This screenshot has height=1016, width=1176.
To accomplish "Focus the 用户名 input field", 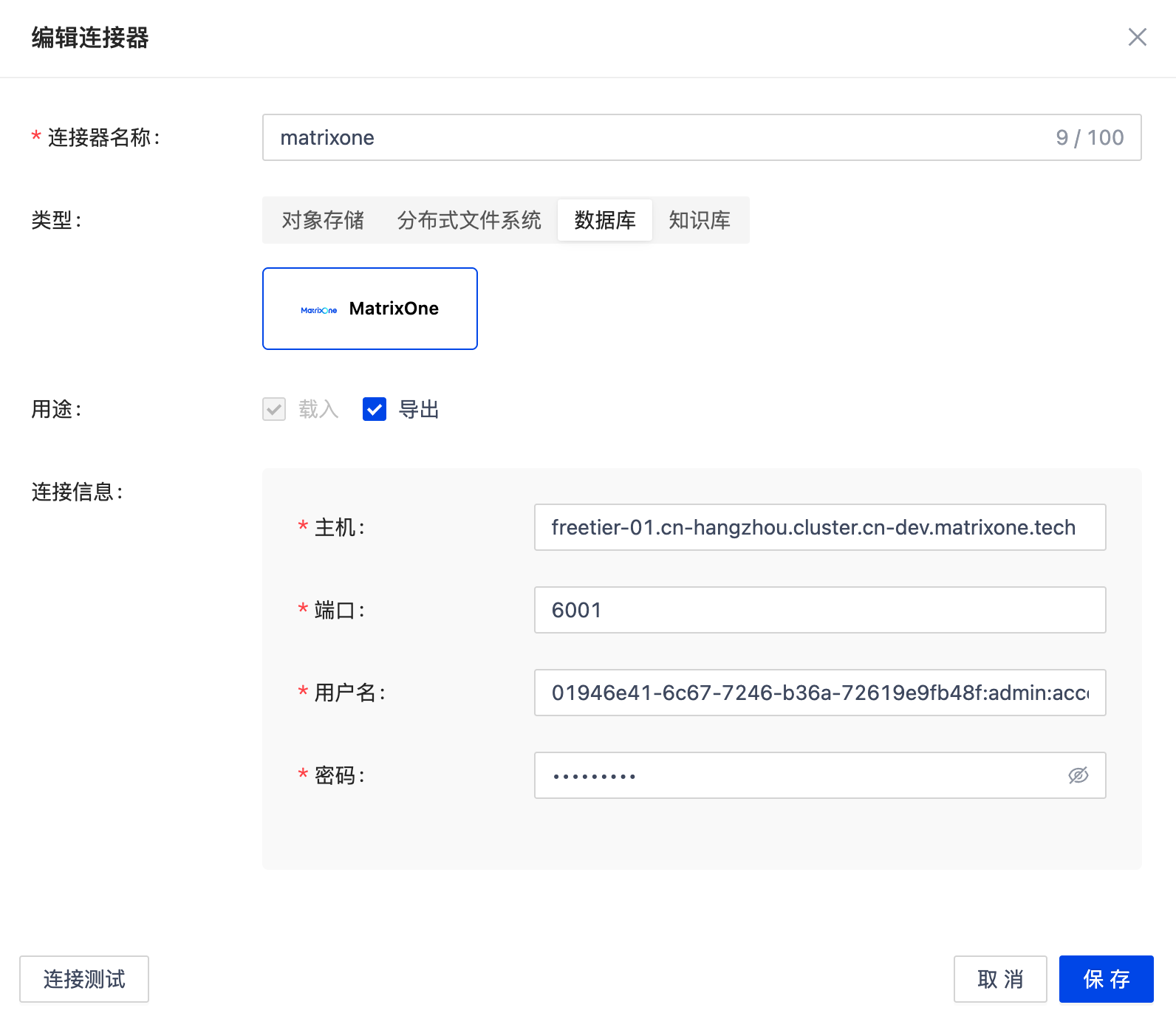I will (819, 693).
